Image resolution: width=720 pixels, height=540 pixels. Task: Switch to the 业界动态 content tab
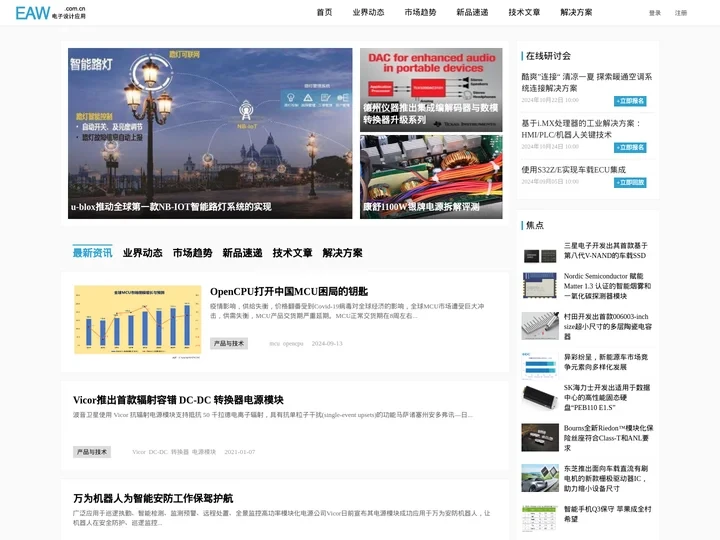coord(142,253)
